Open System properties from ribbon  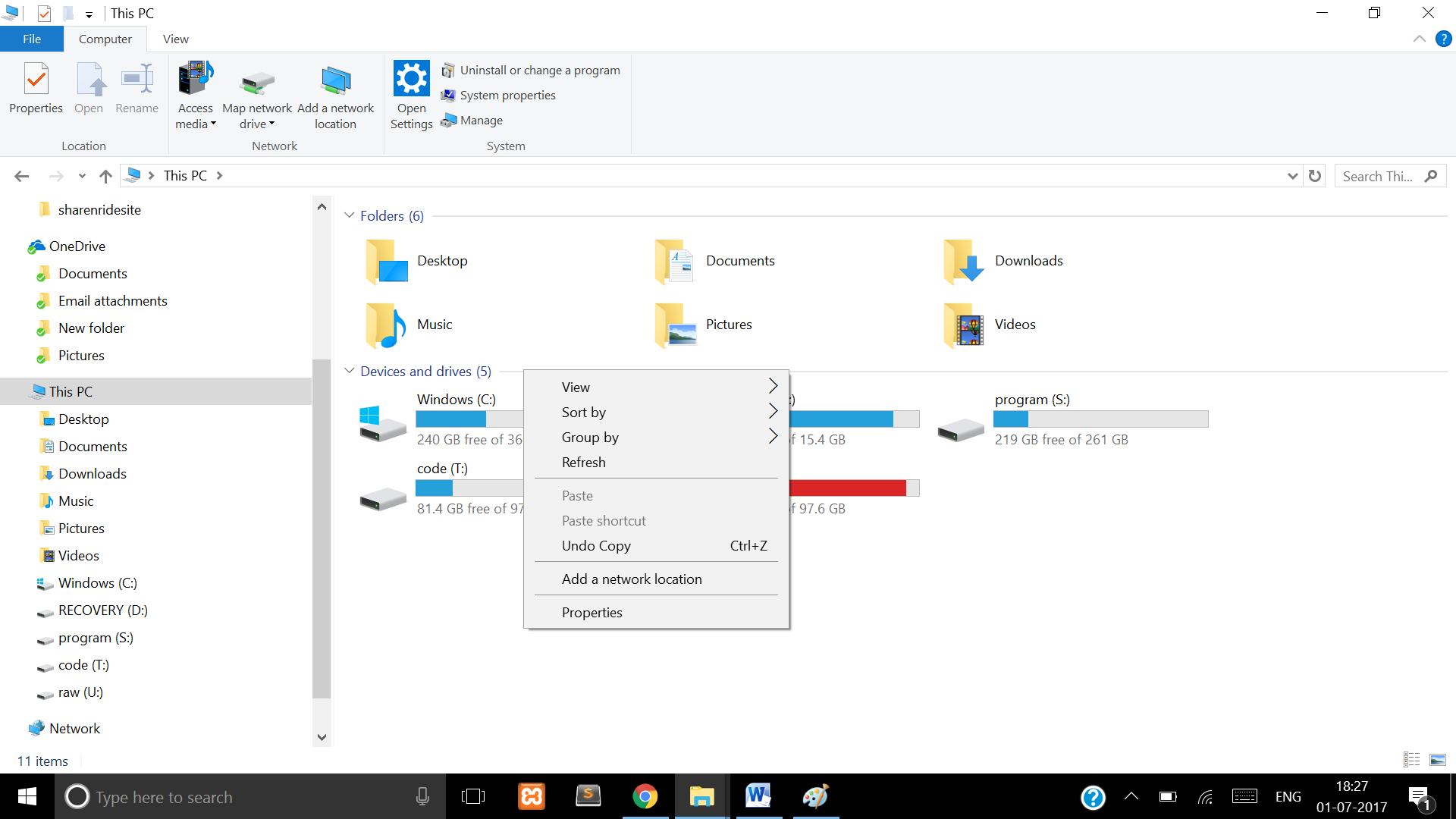(498, 95)
